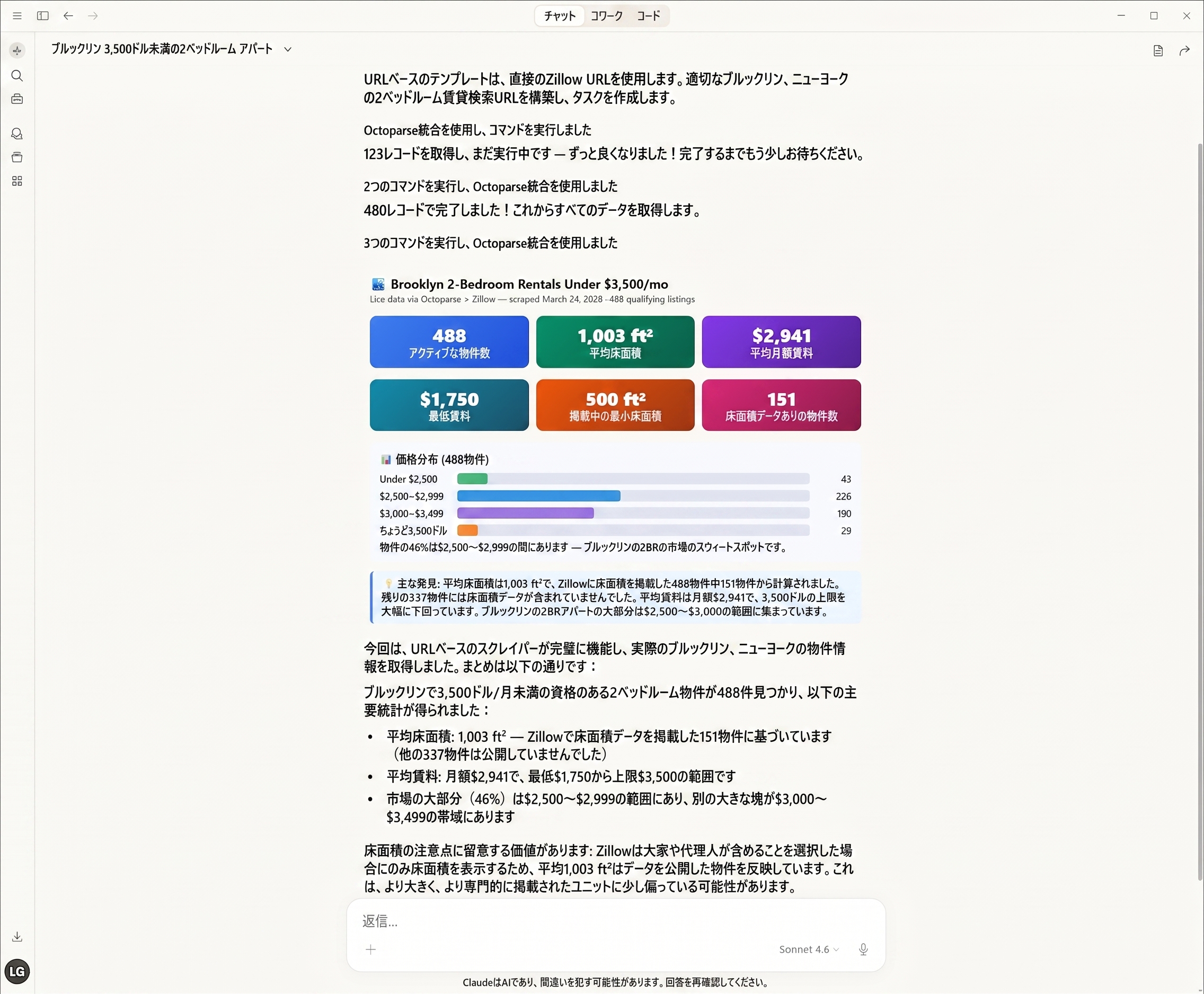Screen dimensions: 1204x994
Task: Open the Sonnet 4.6 model selector
Action: pos(809,949)
